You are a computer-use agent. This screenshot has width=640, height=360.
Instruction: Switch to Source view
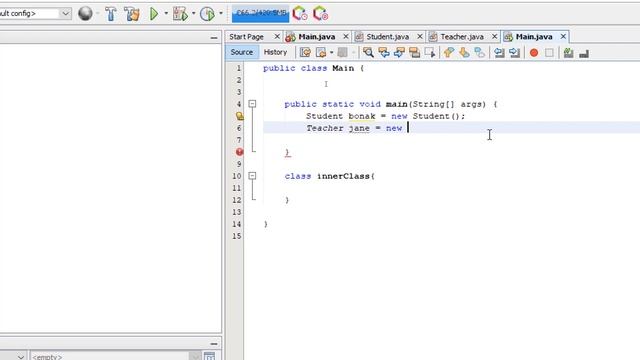242,52
